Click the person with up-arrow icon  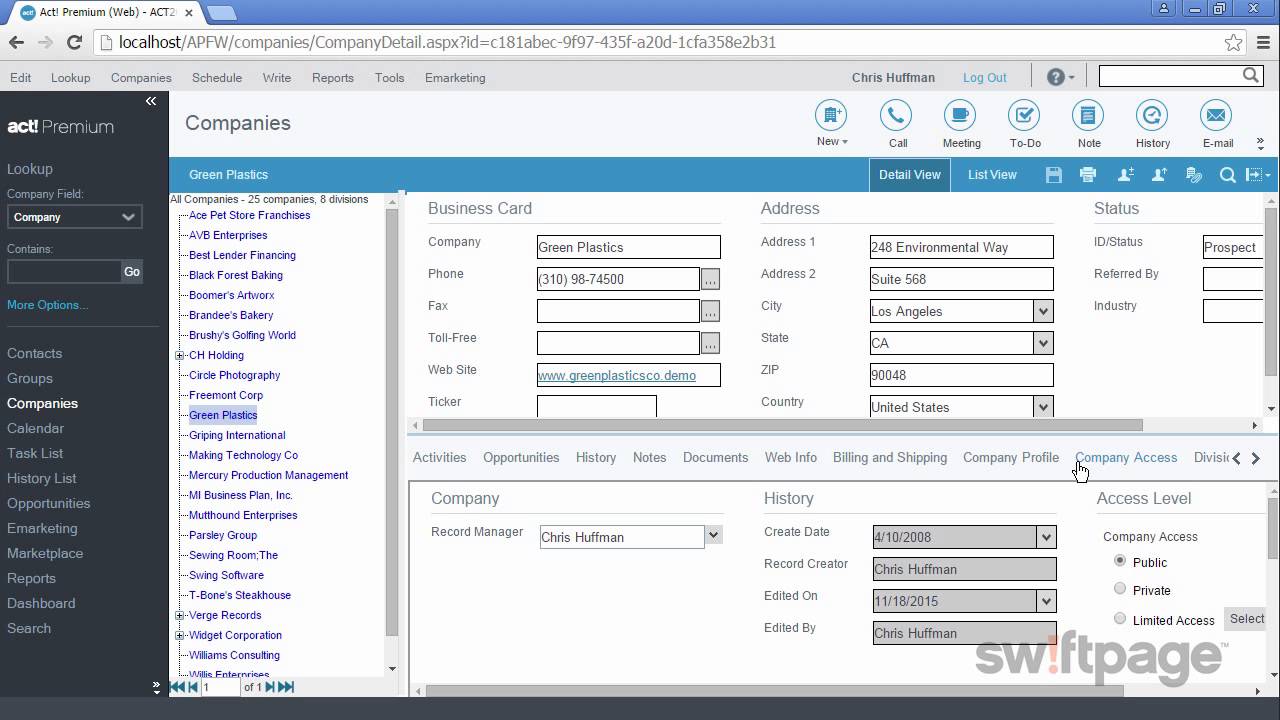1159,175
